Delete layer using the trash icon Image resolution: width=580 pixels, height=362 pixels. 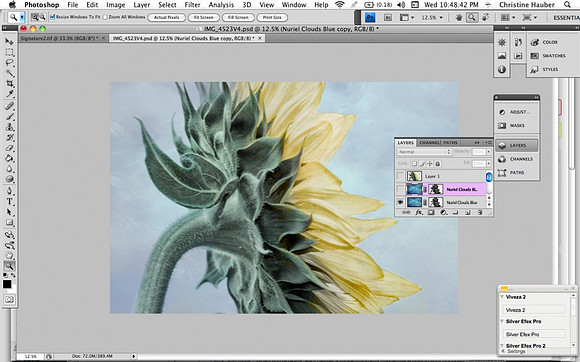480,212
